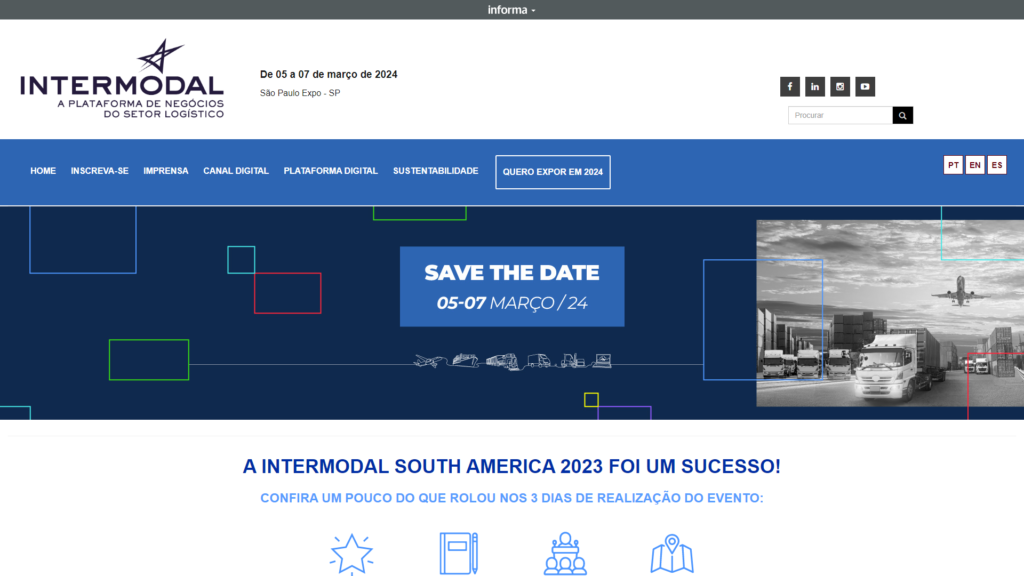
Task: Open the SUSTENTABILIDADE menu item
Action: click(x=436, y=171)
